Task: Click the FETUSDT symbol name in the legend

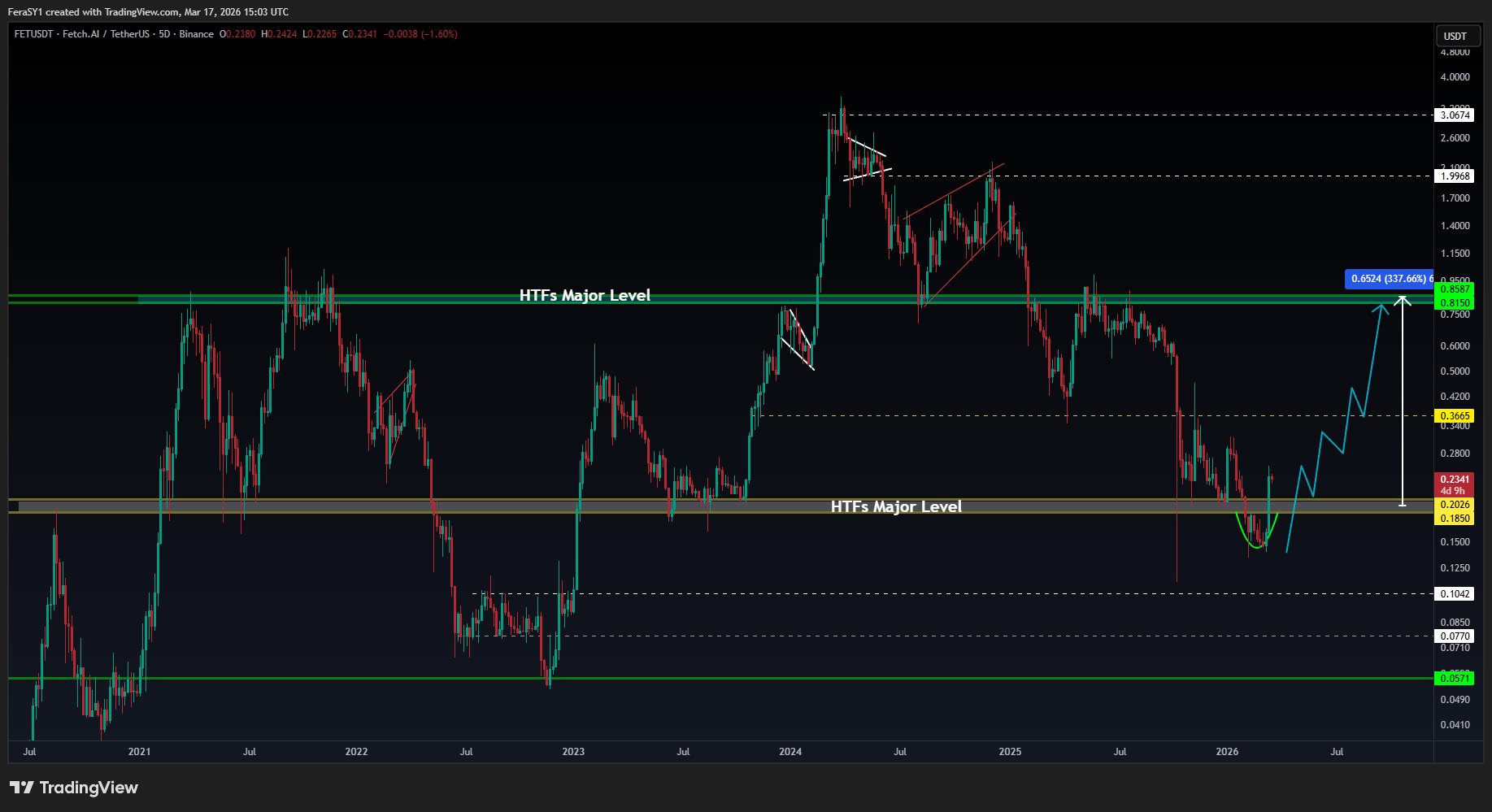Action: (x=33, y=34)
